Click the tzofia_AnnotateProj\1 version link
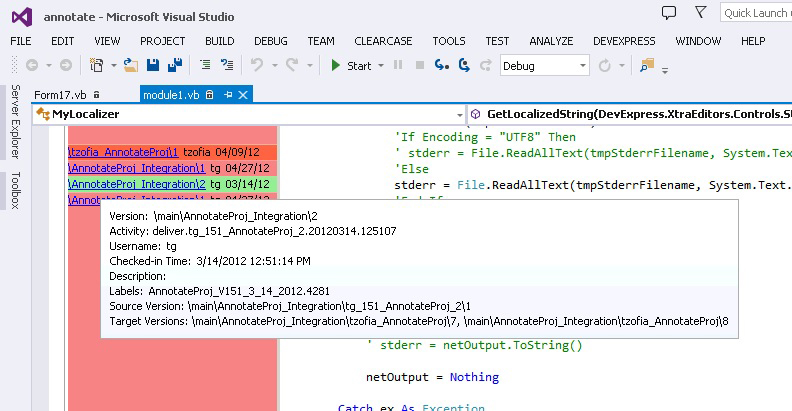Viewport: 792px width, 411px height. [123, 151]
